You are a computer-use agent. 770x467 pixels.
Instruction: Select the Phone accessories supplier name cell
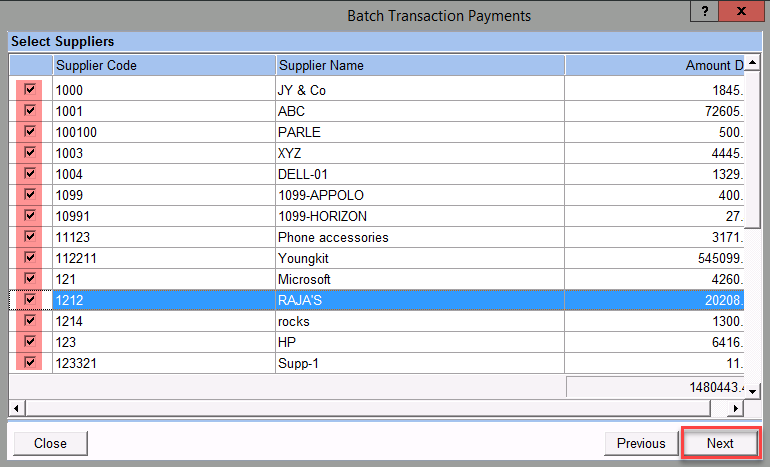(420, 237)
